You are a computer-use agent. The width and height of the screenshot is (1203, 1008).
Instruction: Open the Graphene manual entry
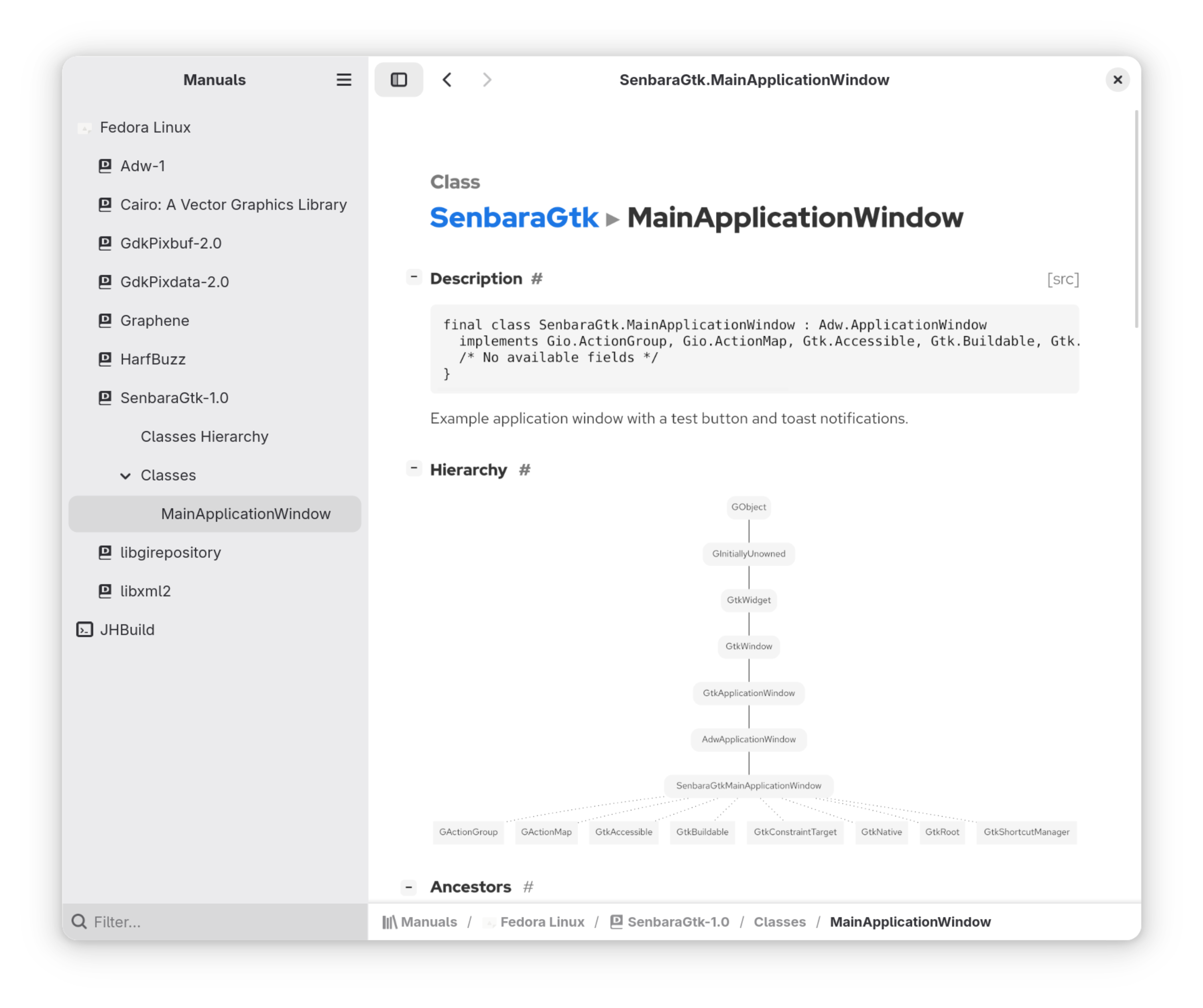215,320
